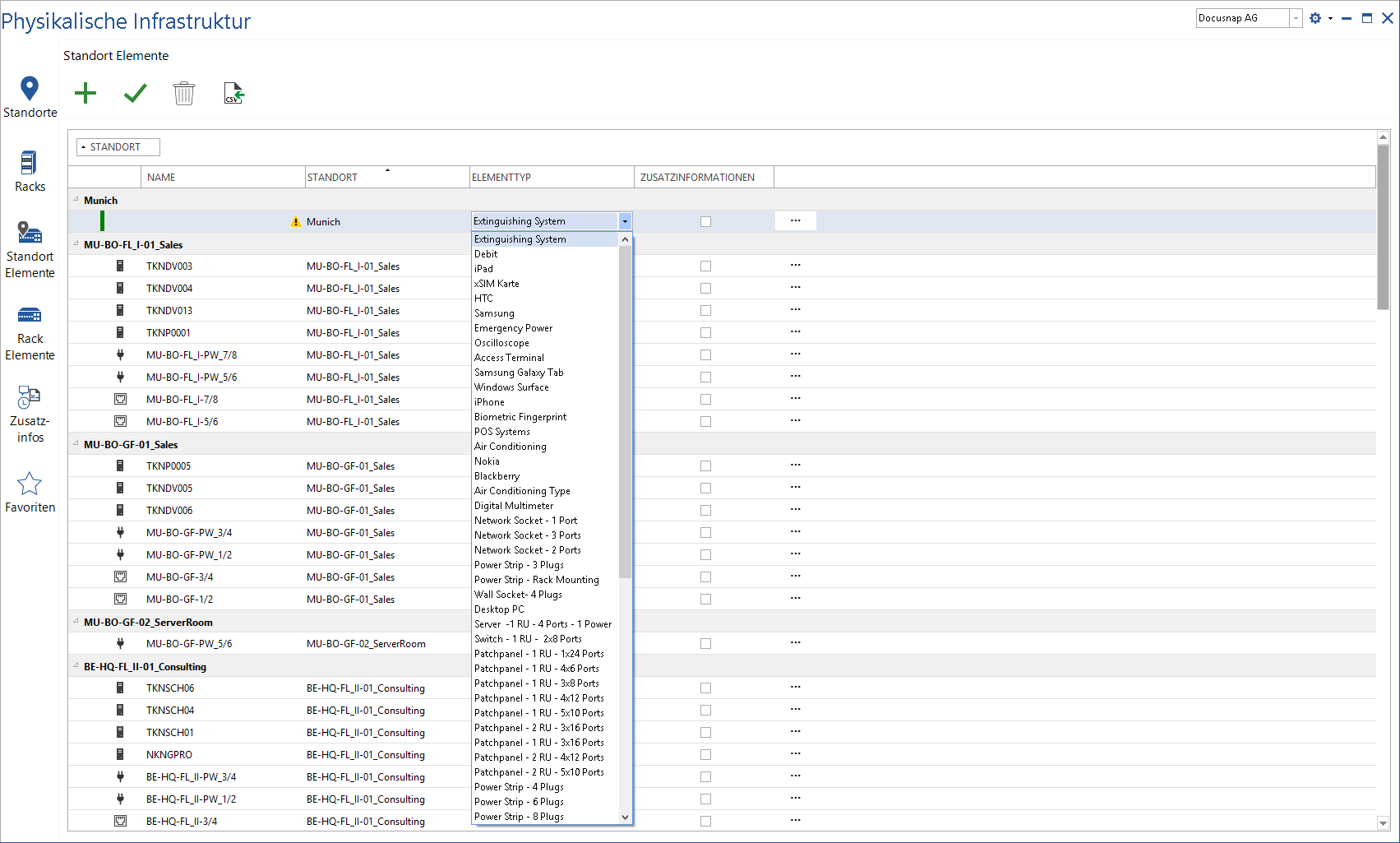This screenshot has height=843, width=1400.
Task: Select Biometric Fingerprint in the list
Action: [544, 417]
